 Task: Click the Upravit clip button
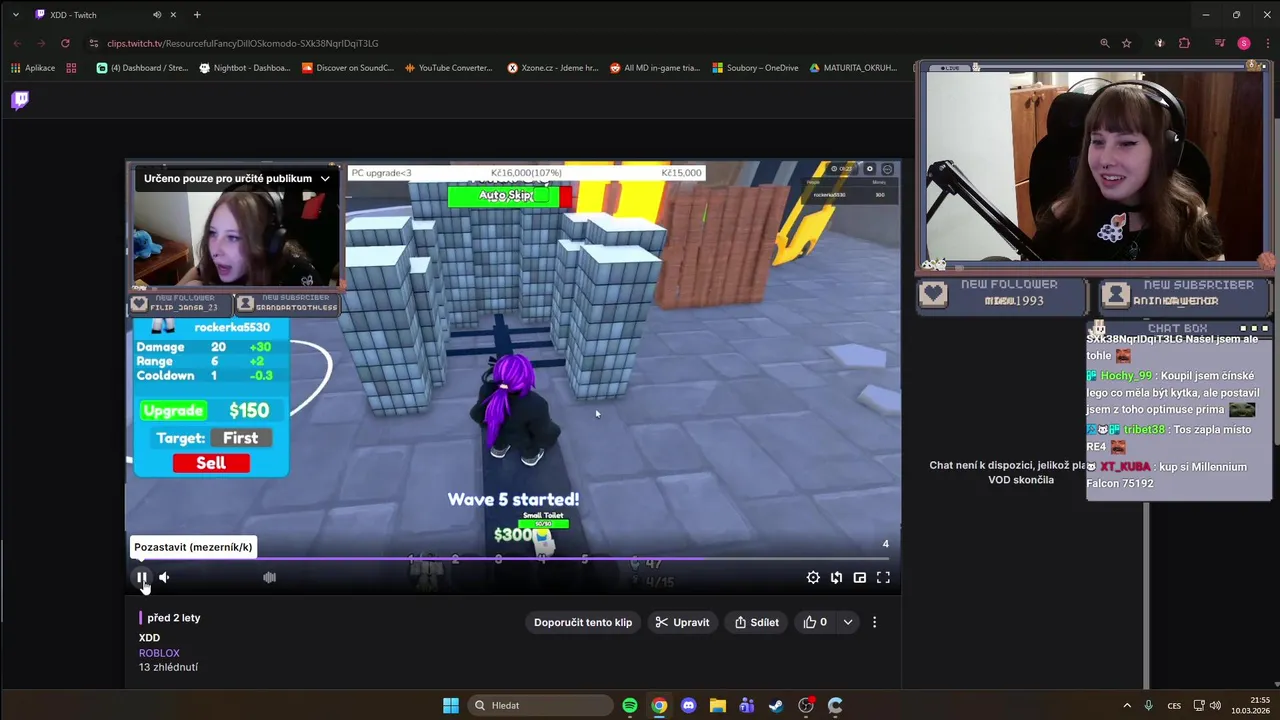point(682,622)
